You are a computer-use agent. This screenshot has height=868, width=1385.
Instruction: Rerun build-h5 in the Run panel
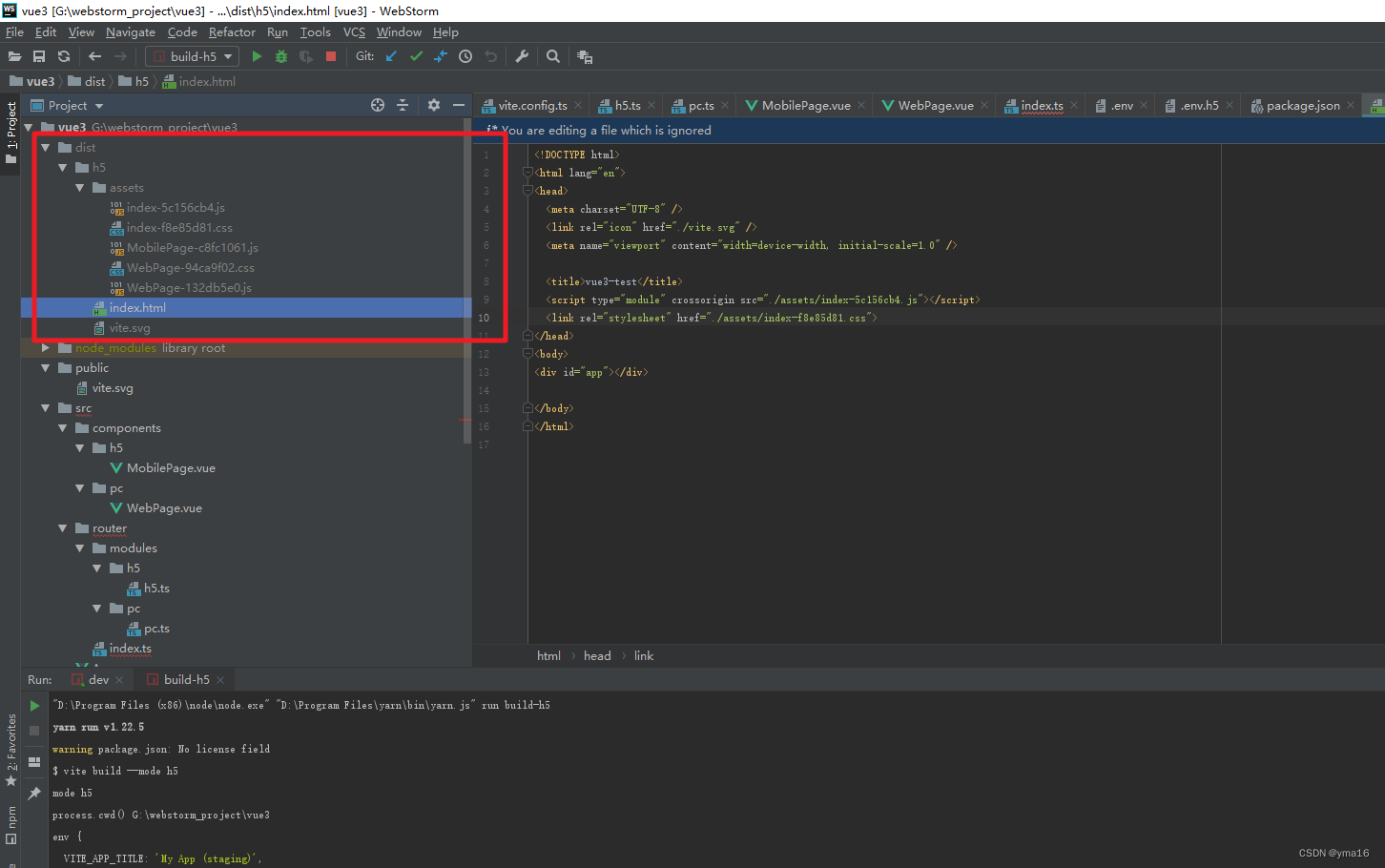(x=34, y=706)
